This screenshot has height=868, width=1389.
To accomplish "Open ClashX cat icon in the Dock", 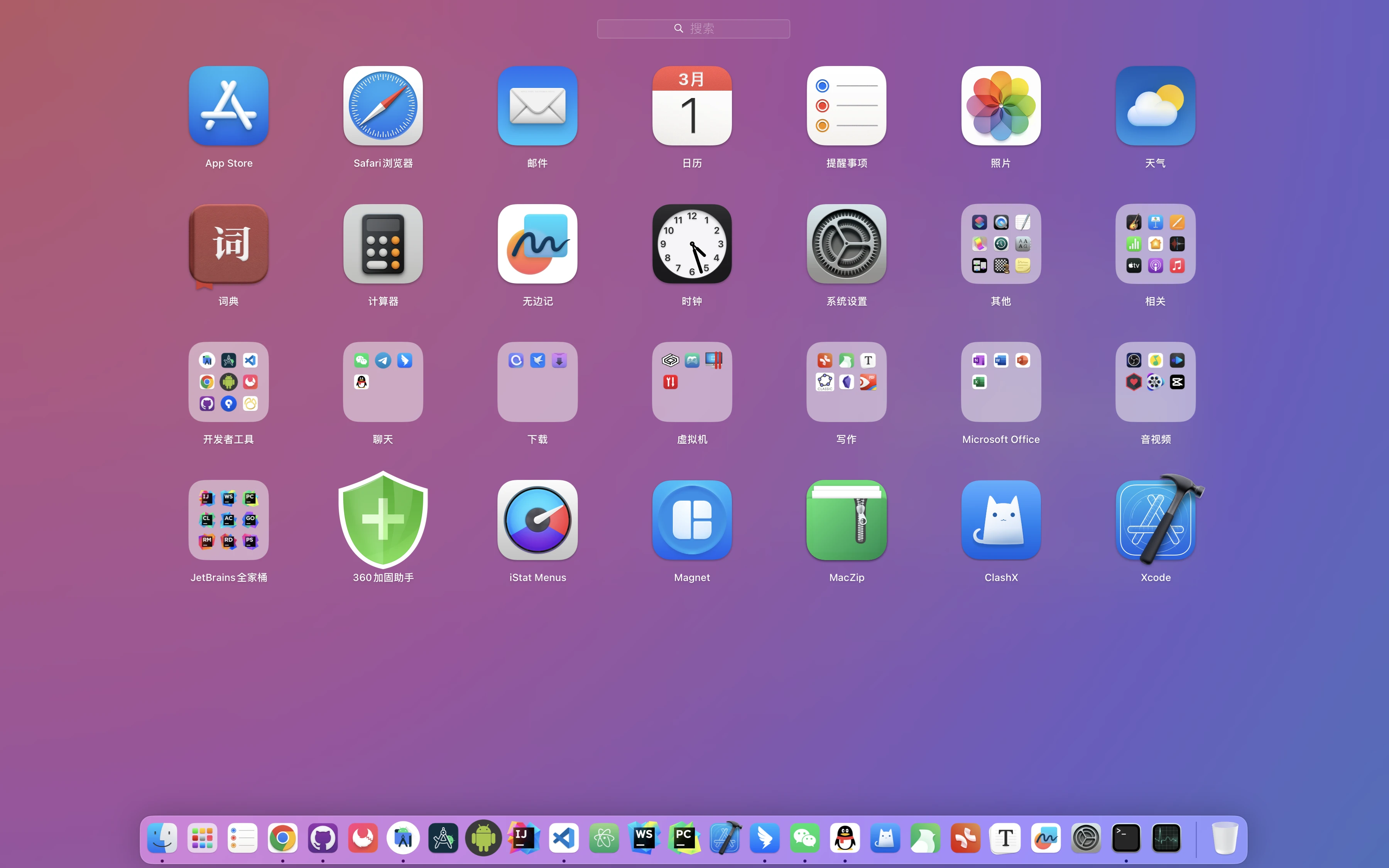I will pos(885,838).
